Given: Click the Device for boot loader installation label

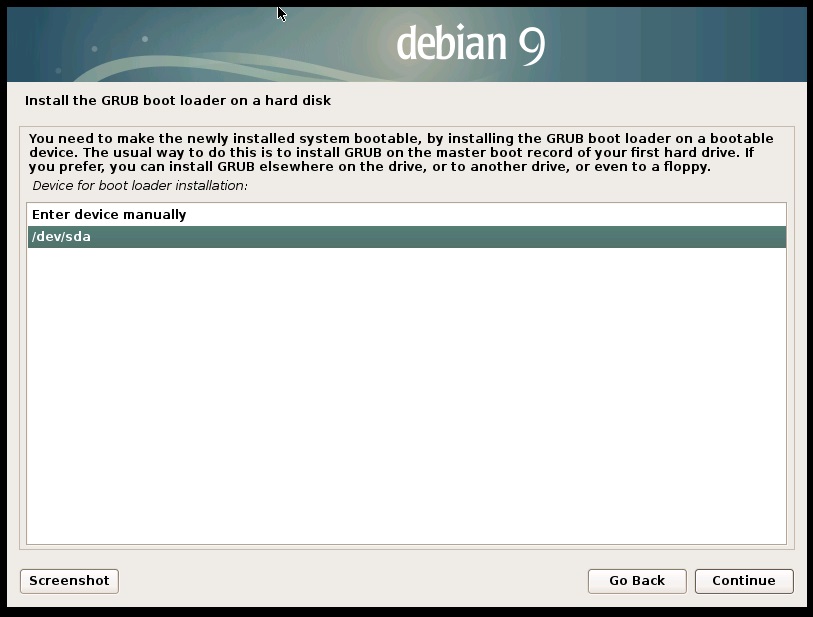Looking at the screenshot, I should [x=140, y=186].
